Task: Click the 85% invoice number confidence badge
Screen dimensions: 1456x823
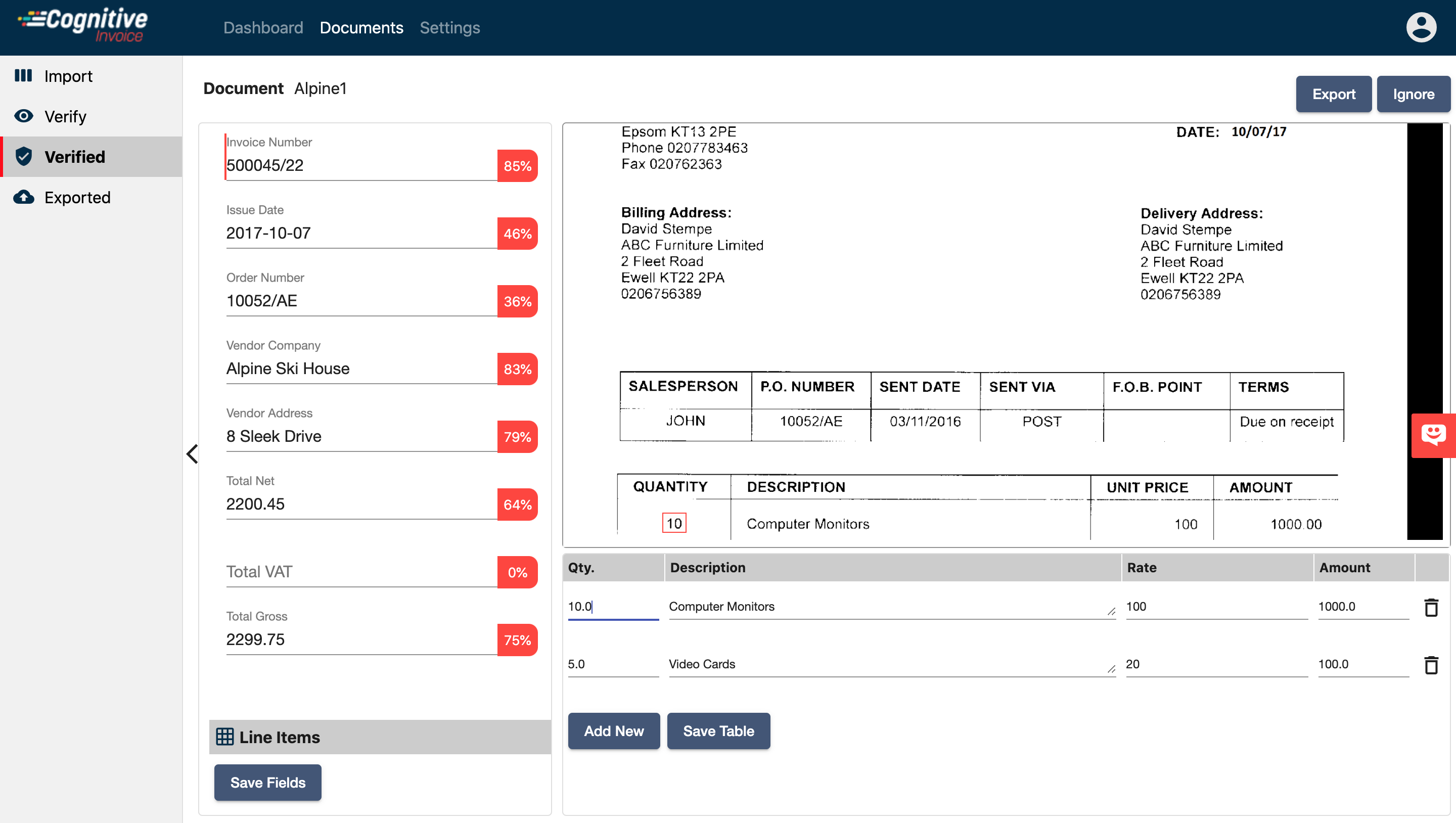Action: (517, 166)
